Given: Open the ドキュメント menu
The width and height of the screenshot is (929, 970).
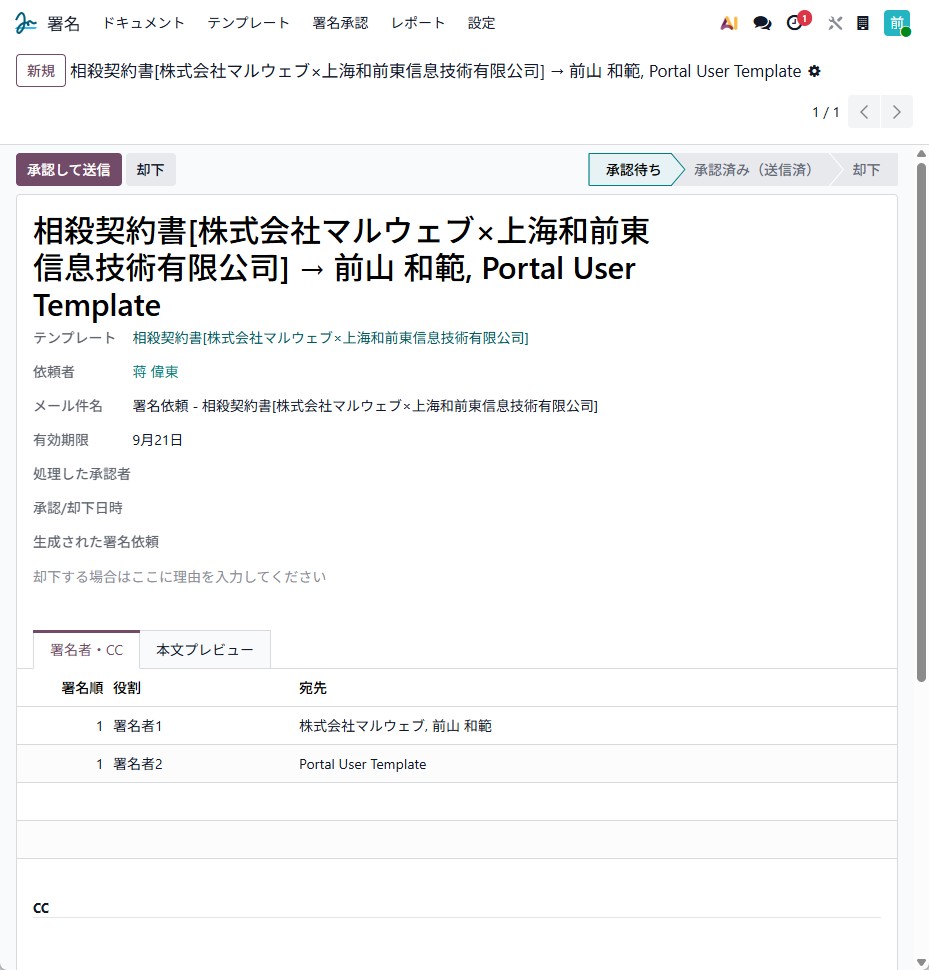Looking at the screenshot, I should 143,24.
